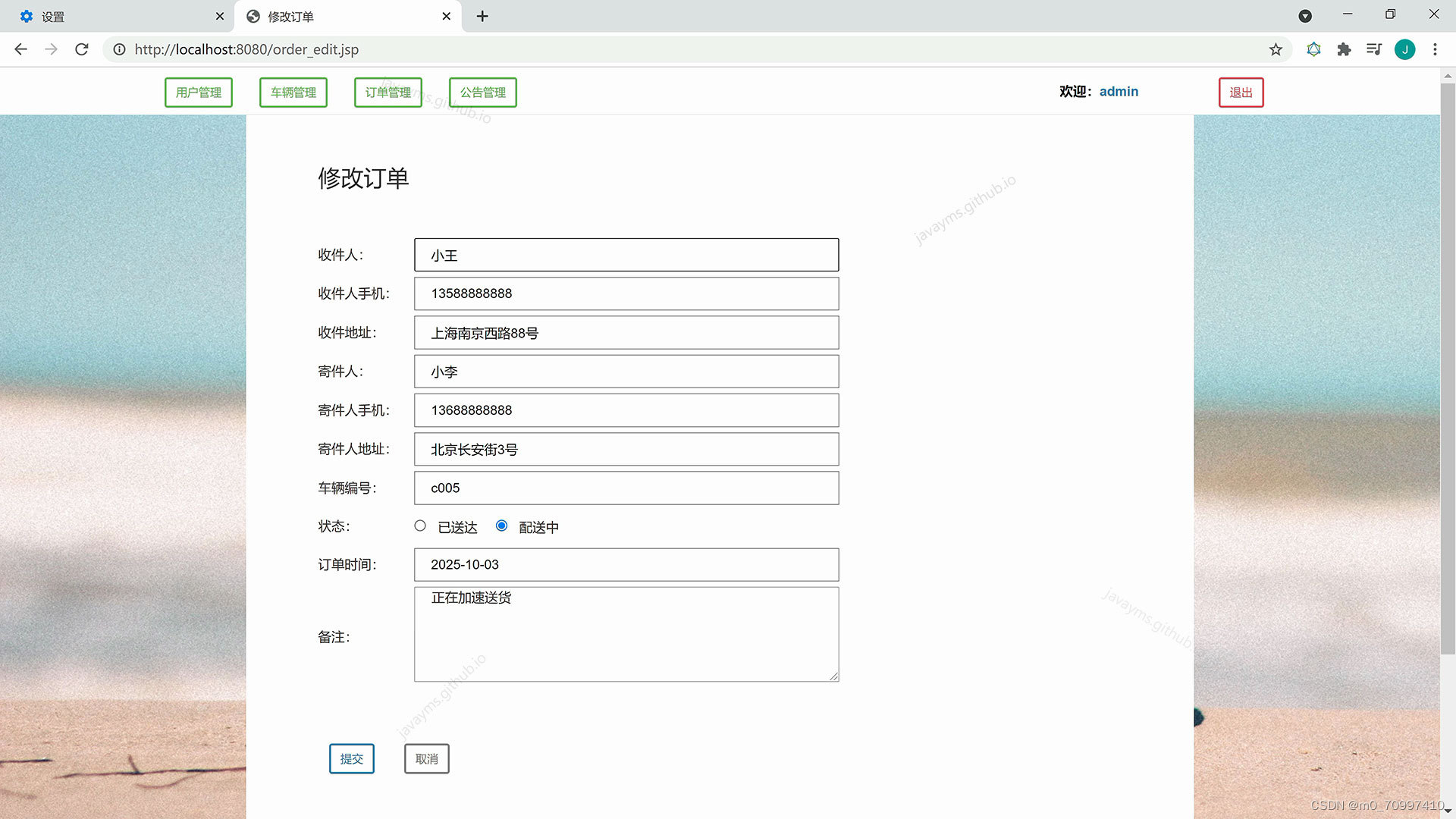The image size is (1456, 819).
Task: Open the extensions puzzle icon
Action: pyautogui.click(x=1344, y=49)
